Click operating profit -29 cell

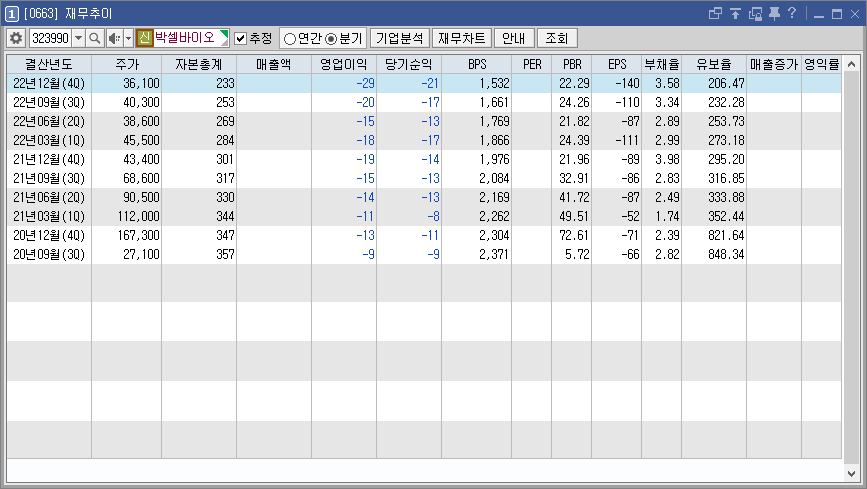pos(344,84)
